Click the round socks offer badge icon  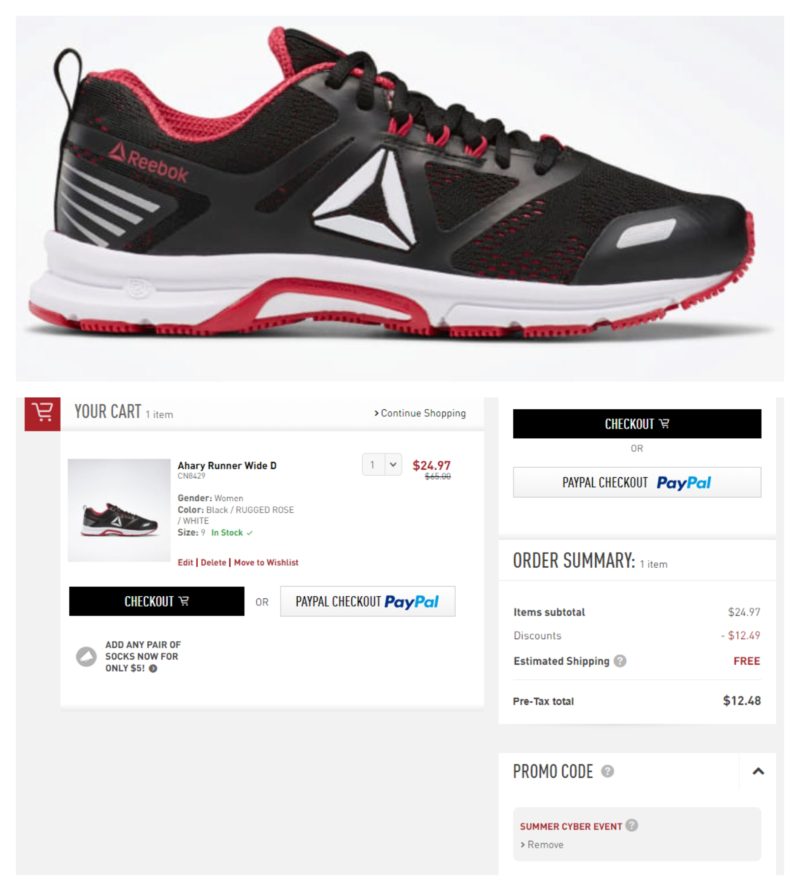pos(86,656)
